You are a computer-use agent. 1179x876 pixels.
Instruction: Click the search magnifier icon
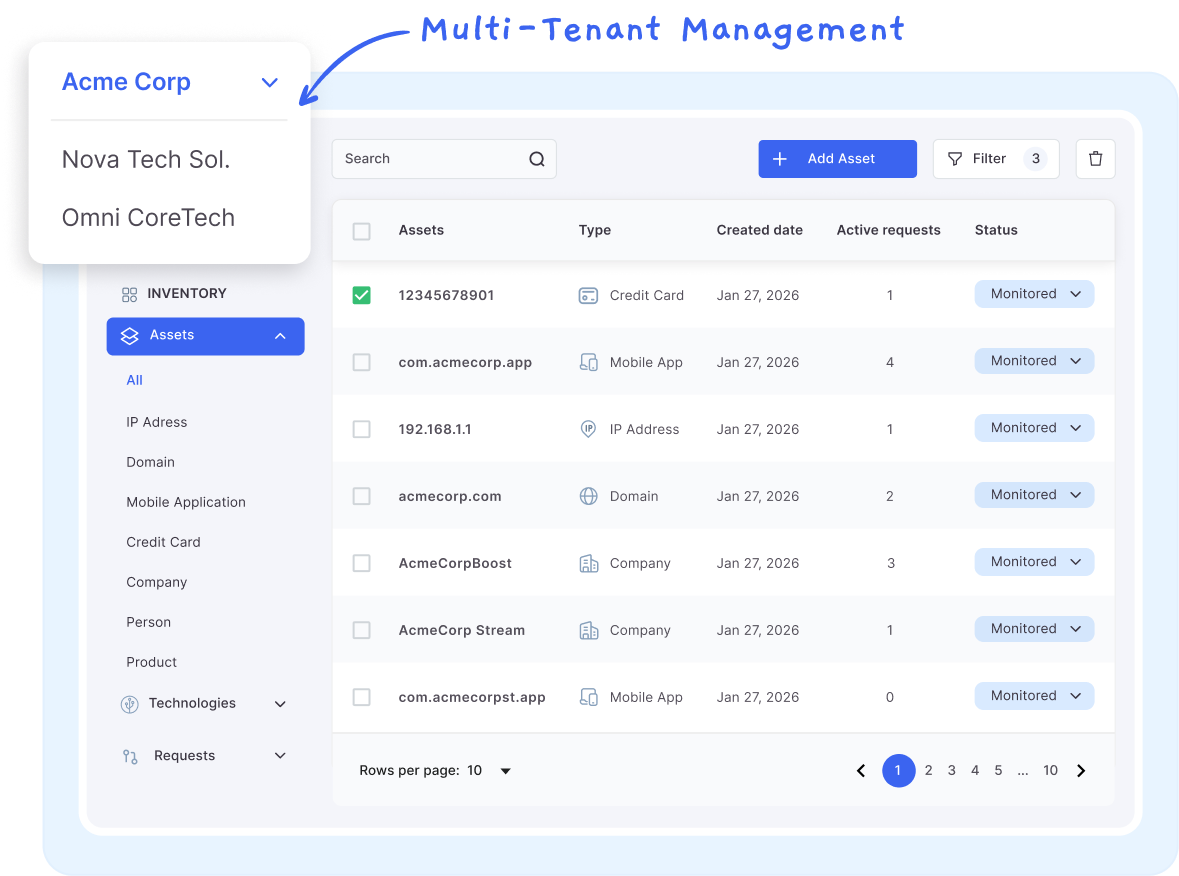click(x=537, y=159)
